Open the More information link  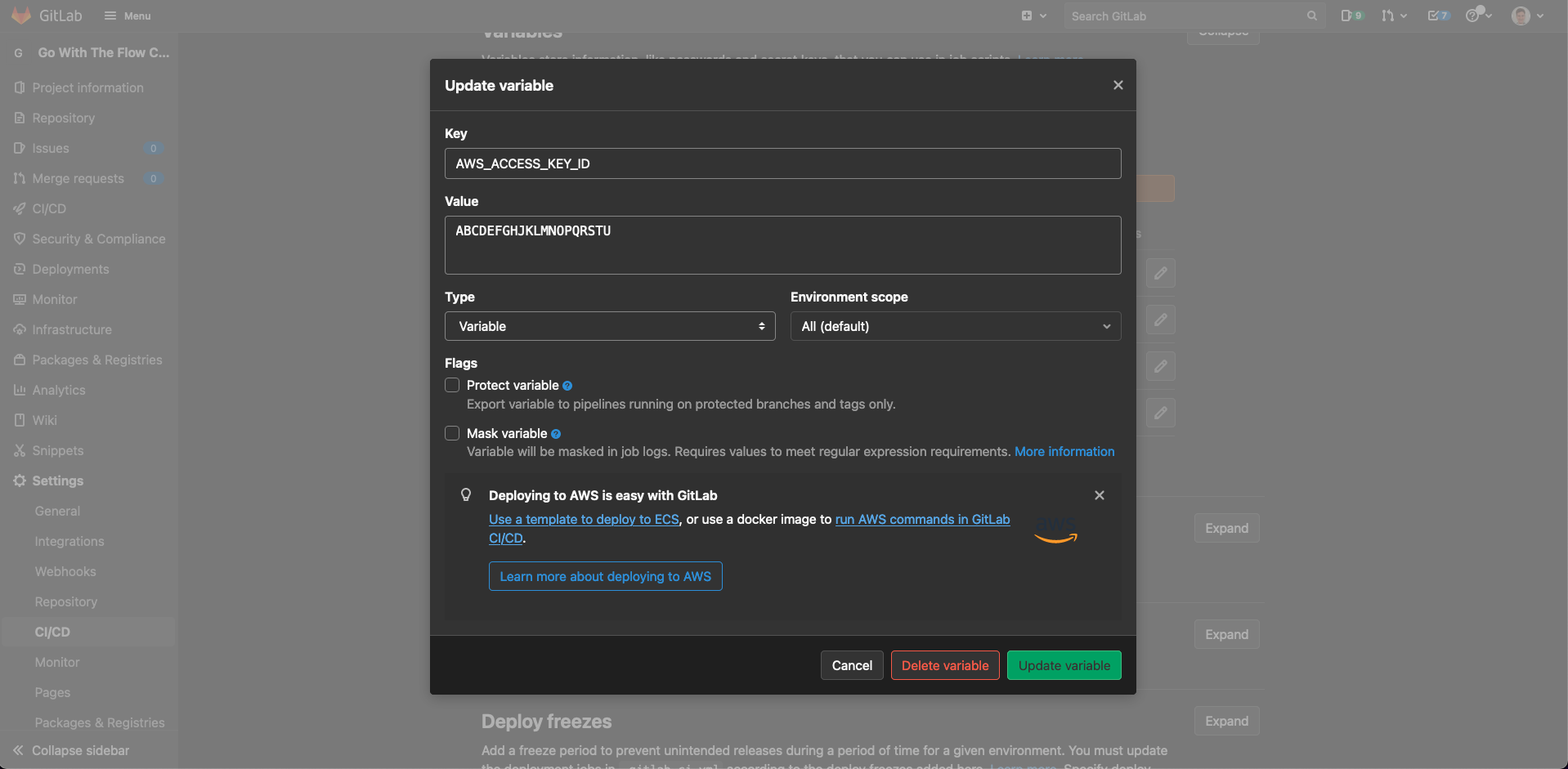1064,451
